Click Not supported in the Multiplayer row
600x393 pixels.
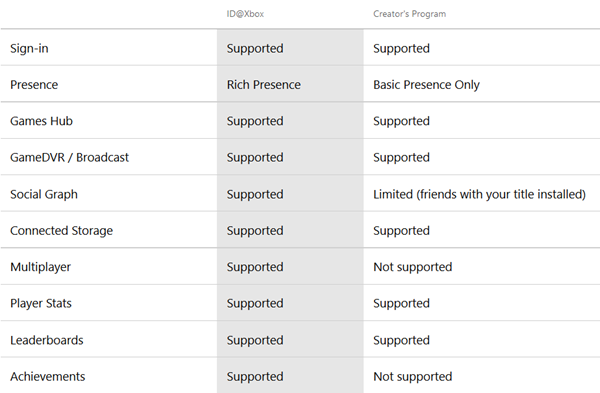coord(412,267)
